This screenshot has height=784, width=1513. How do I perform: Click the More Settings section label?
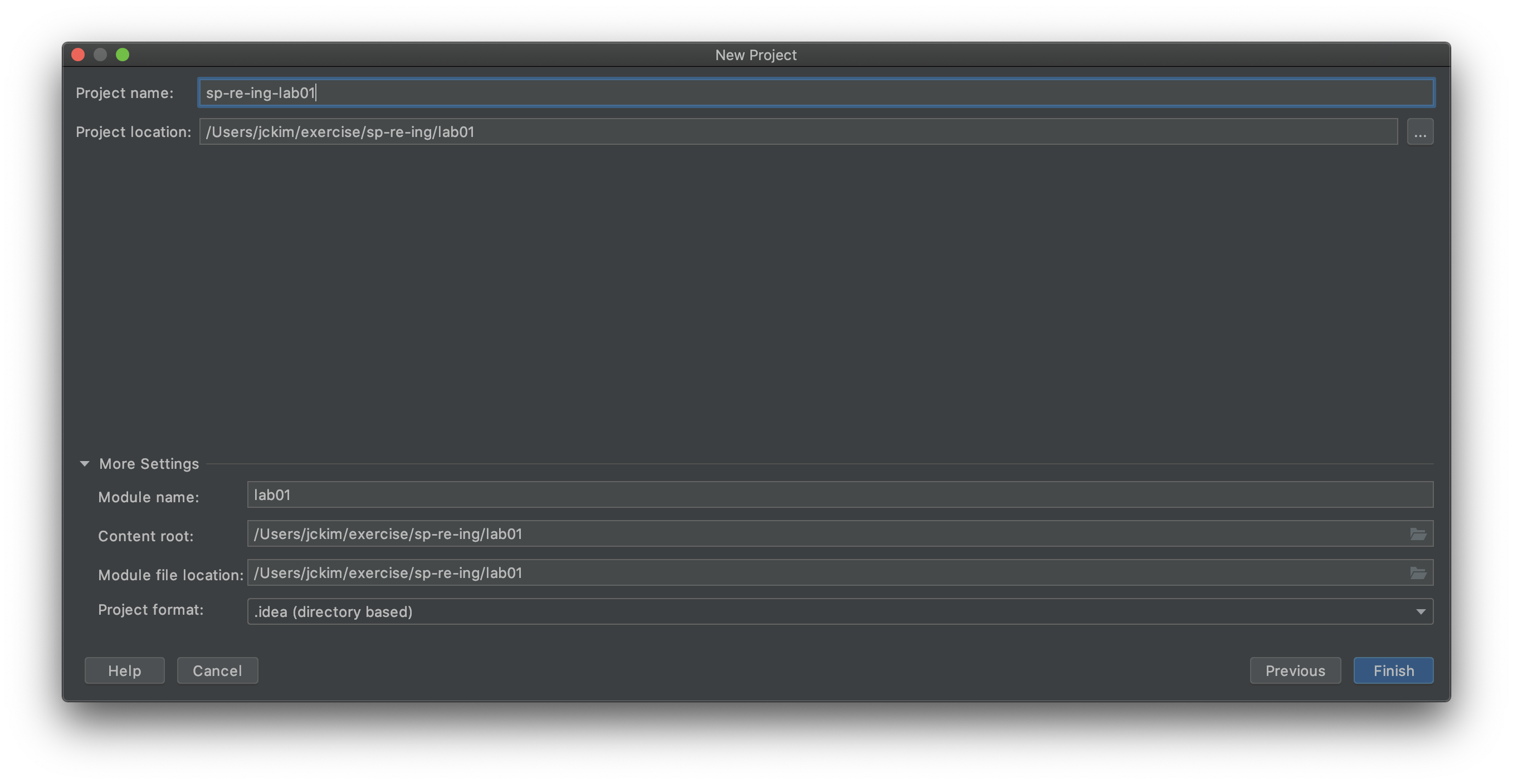(x=149, y=464)
